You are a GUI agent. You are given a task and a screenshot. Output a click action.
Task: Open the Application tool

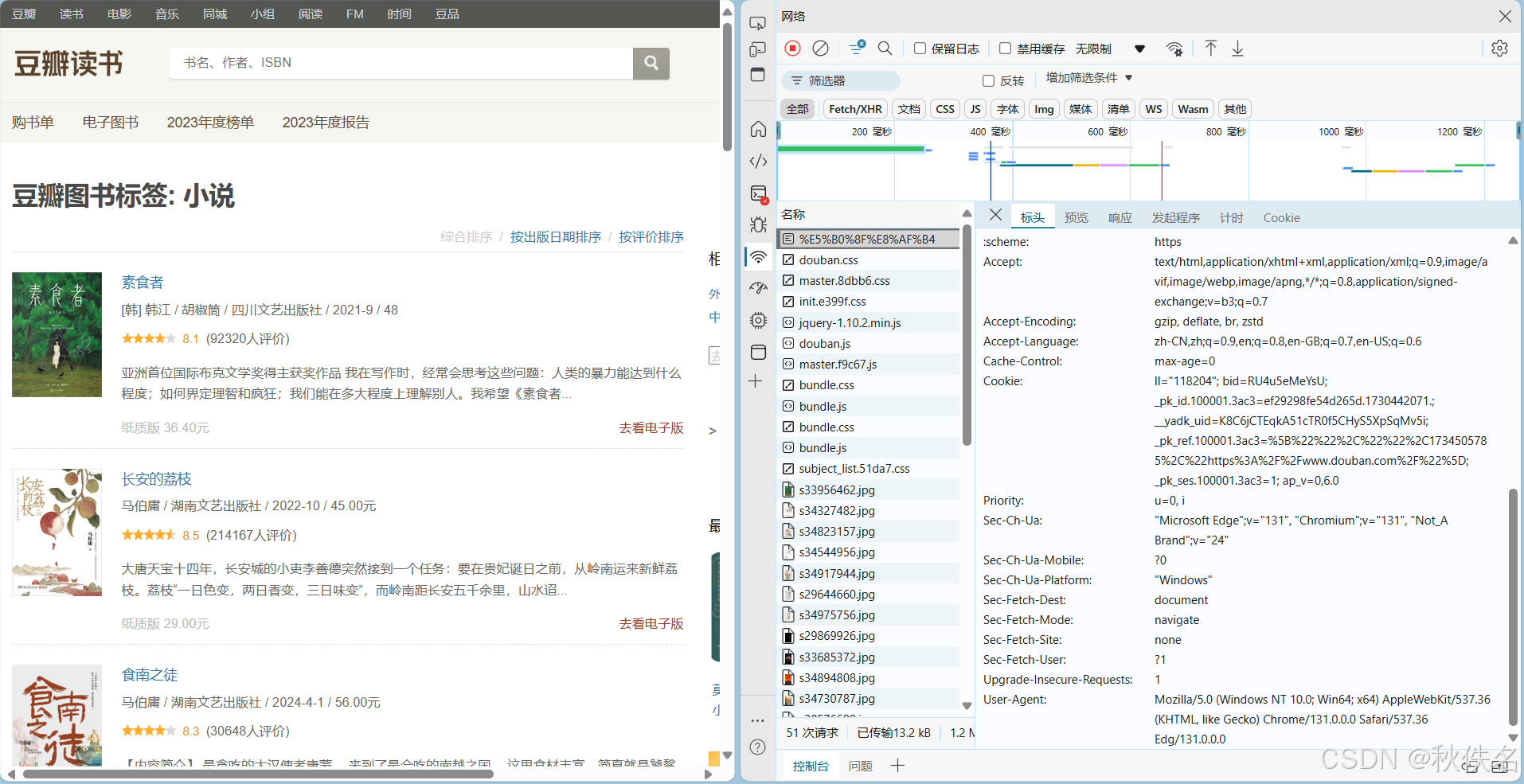[x=758, y=352]
